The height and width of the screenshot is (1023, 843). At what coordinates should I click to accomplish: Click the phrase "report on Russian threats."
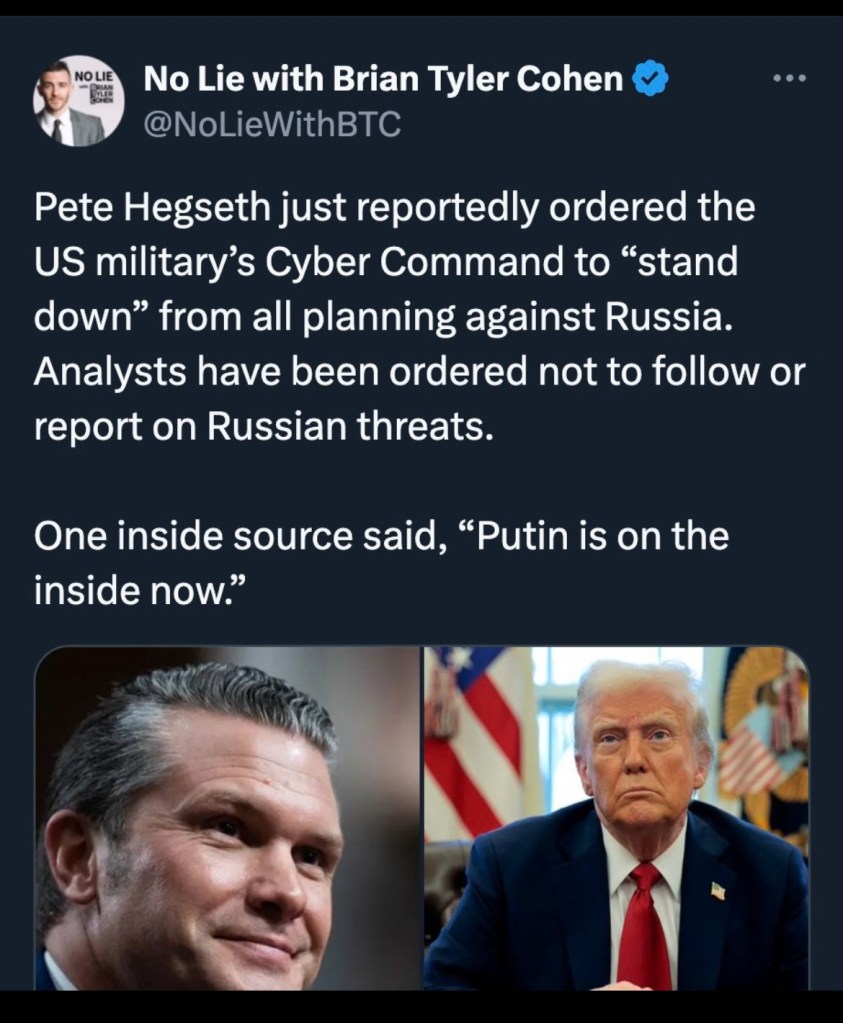click(264, 427)
